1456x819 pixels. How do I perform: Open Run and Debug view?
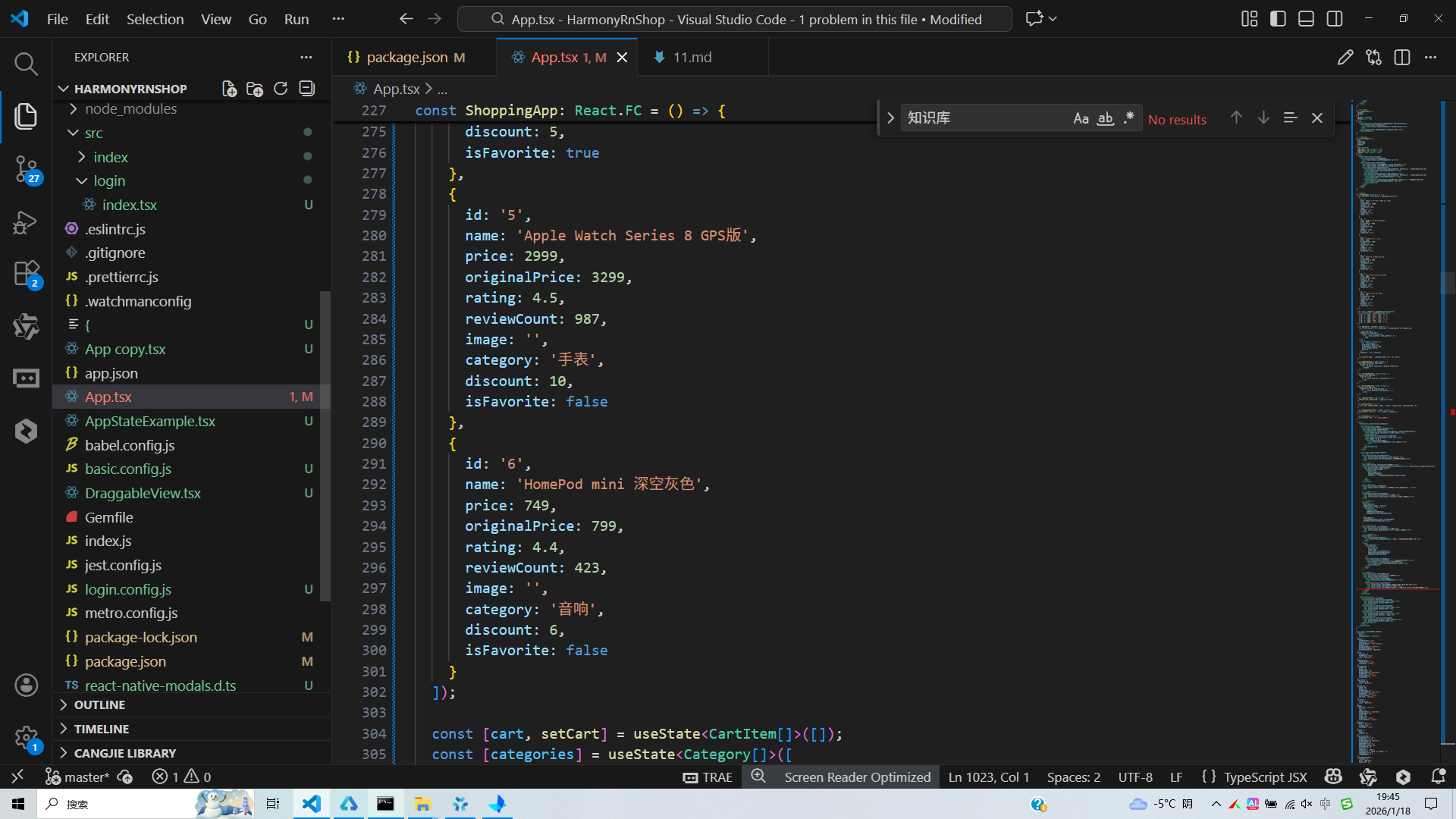click(x=26, y=222)
